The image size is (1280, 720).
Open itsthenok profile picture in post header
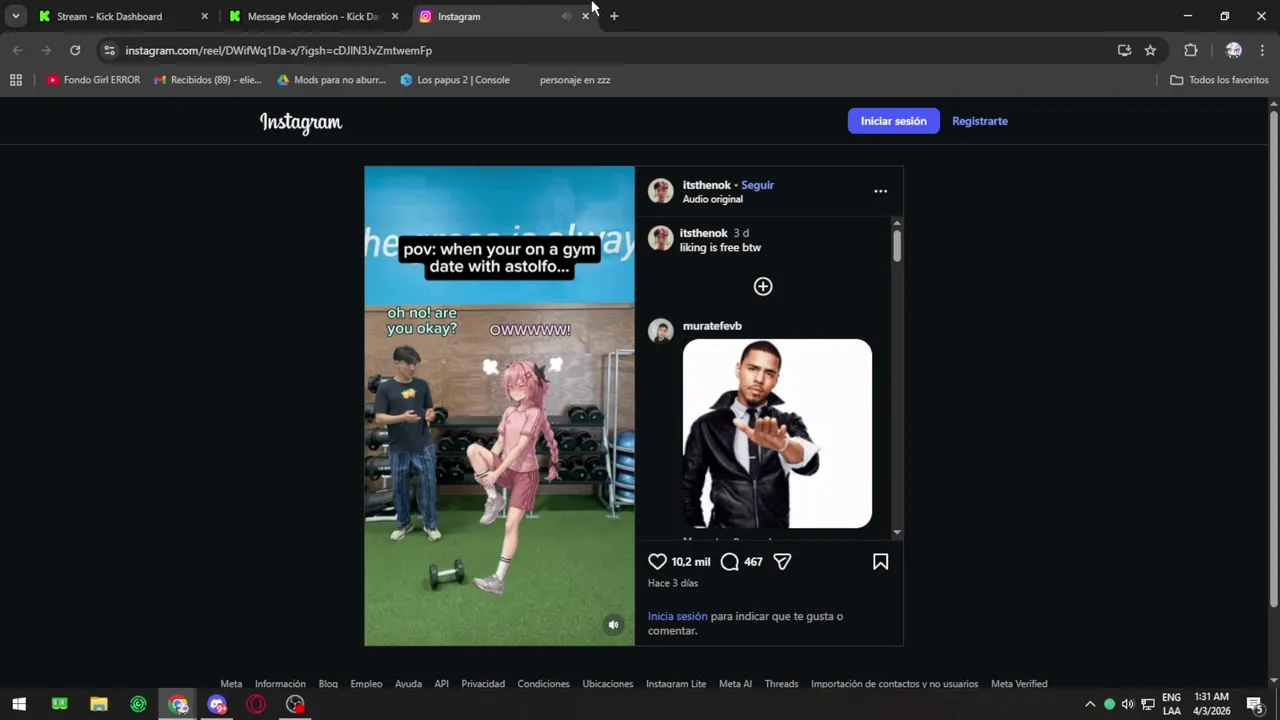[x=660, y=191]
